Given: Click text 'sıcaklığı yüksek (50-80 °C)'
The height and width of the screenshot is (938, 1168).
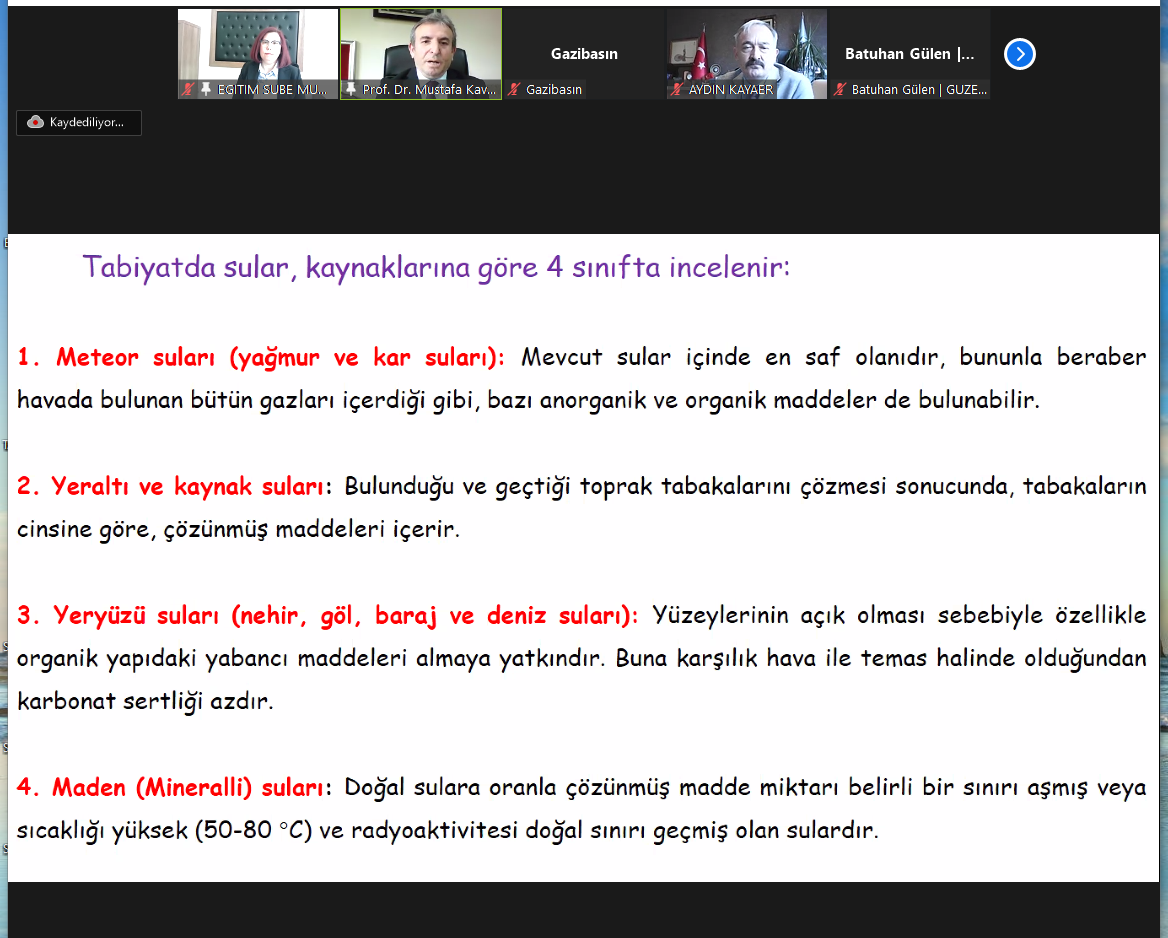Looking at the screenshot, I should click(165, 831).
